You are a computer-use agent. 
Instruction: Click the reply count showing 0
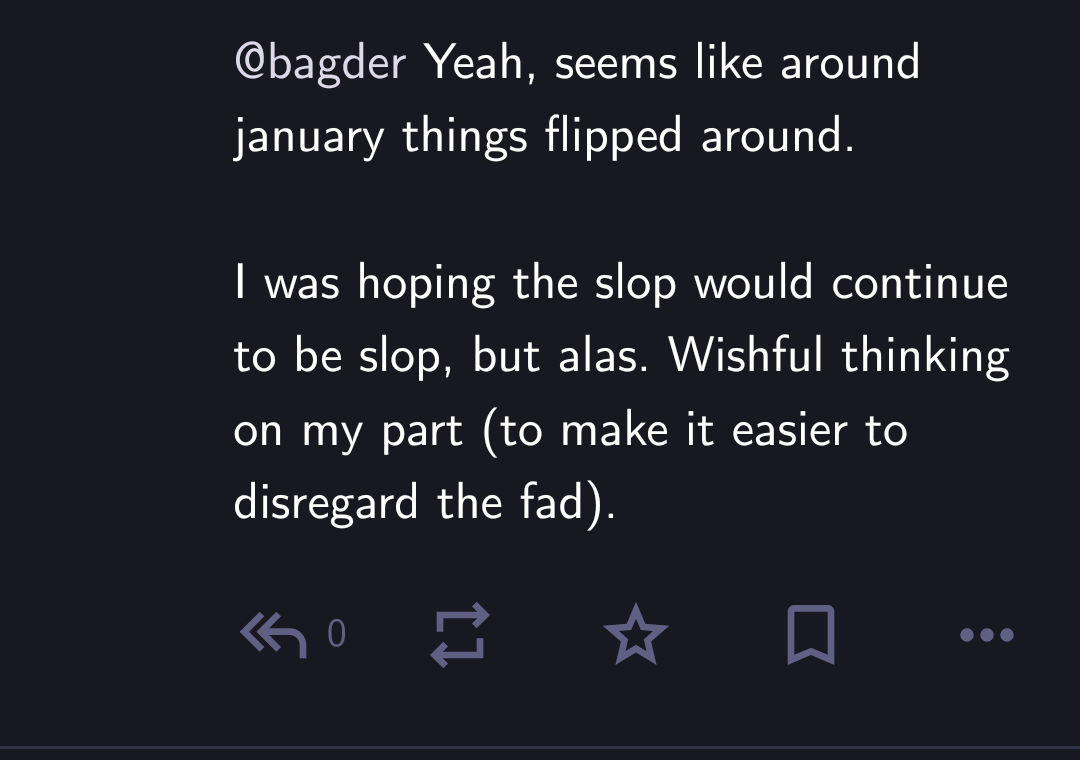[x=336, y=634]
